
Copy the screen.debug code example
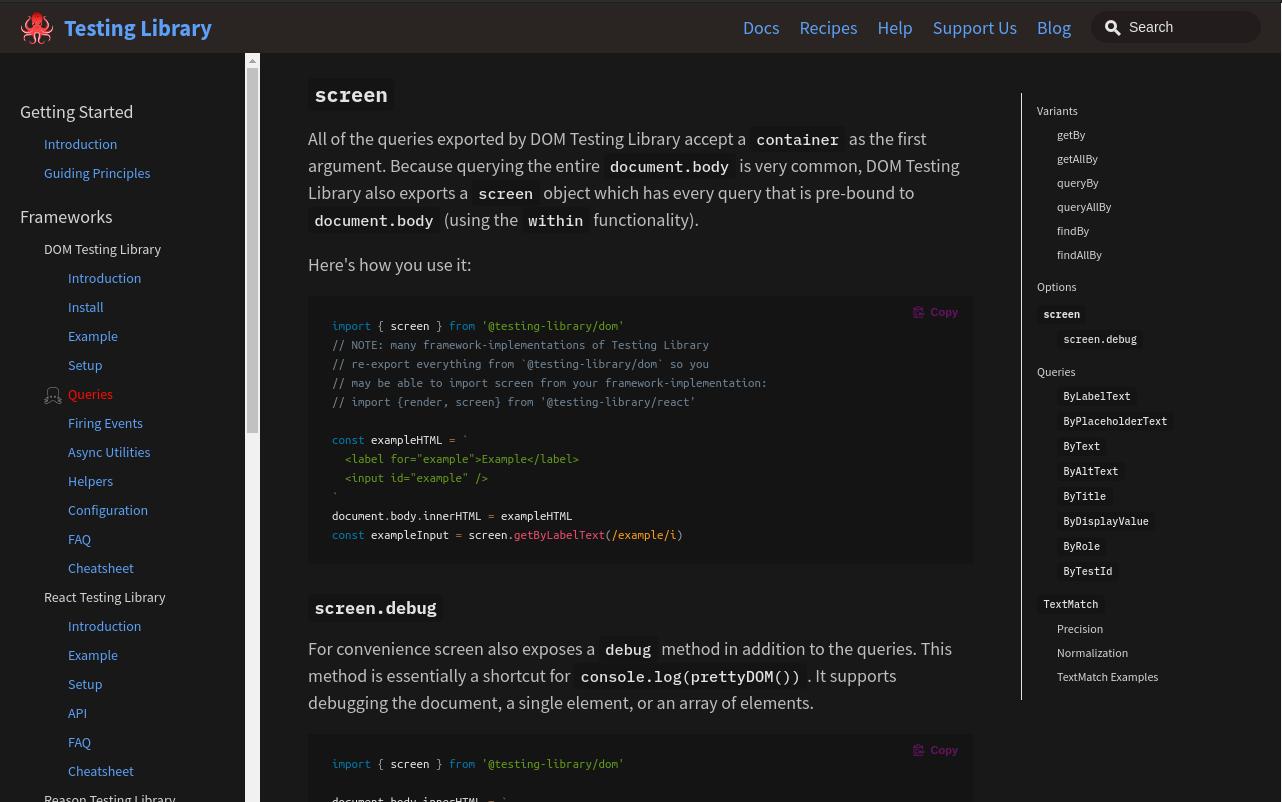coord(935,750)
